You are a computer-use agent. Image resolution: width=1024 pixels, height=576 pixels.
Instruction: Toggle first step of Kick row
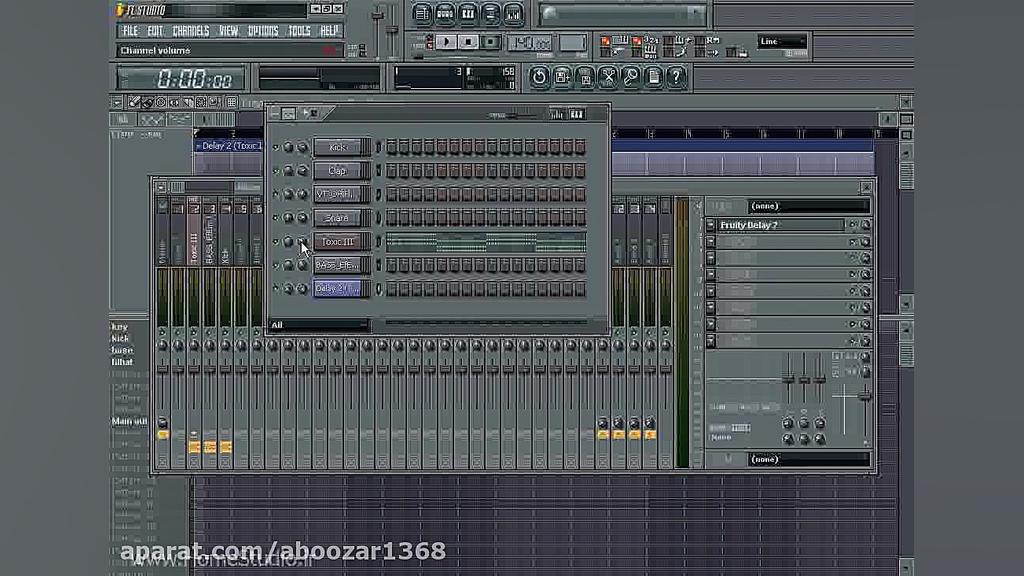coord(392,148)
